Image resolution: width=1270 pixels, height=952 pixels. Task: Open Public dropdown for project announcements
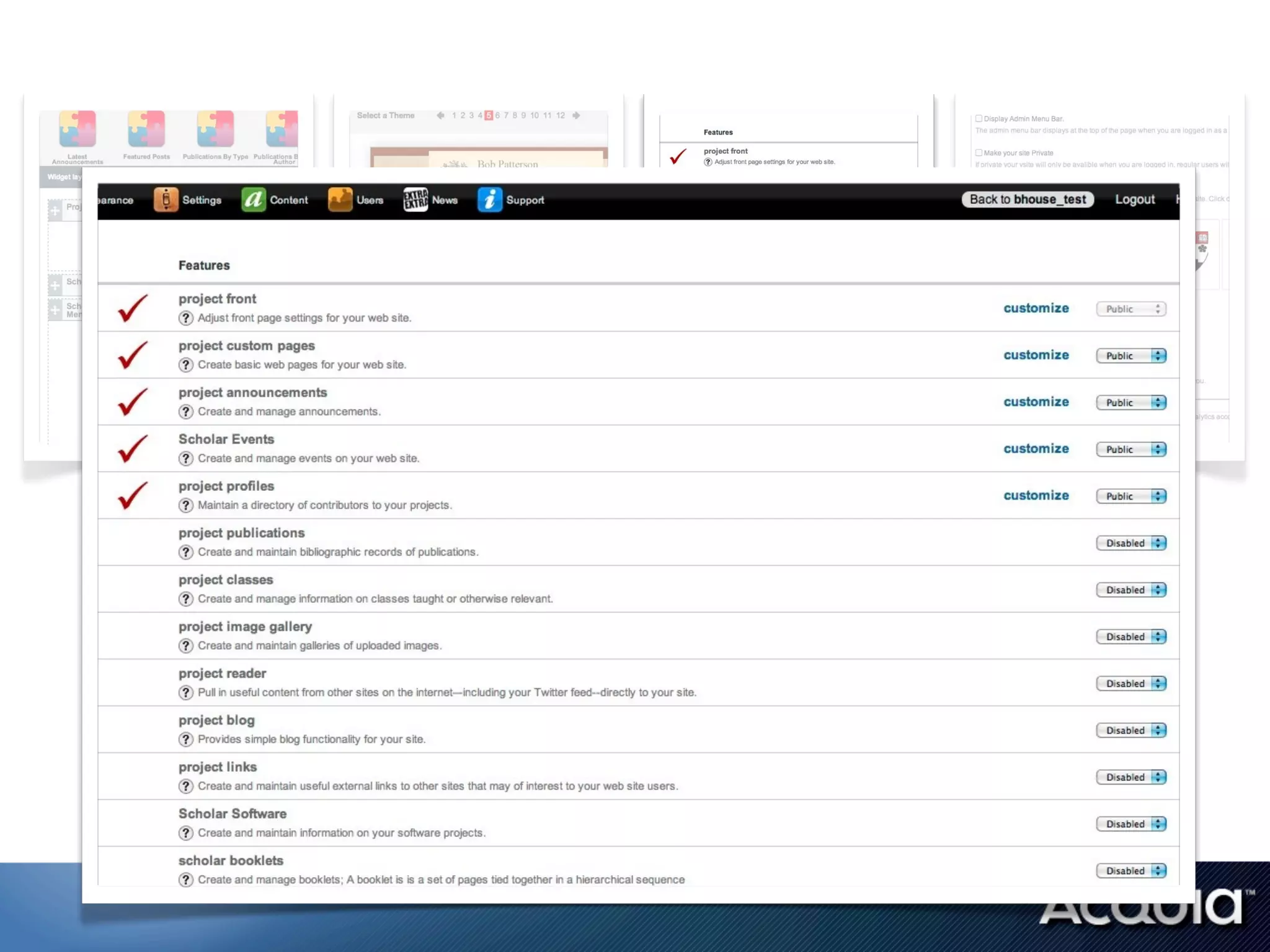[x=1131, y=402]
